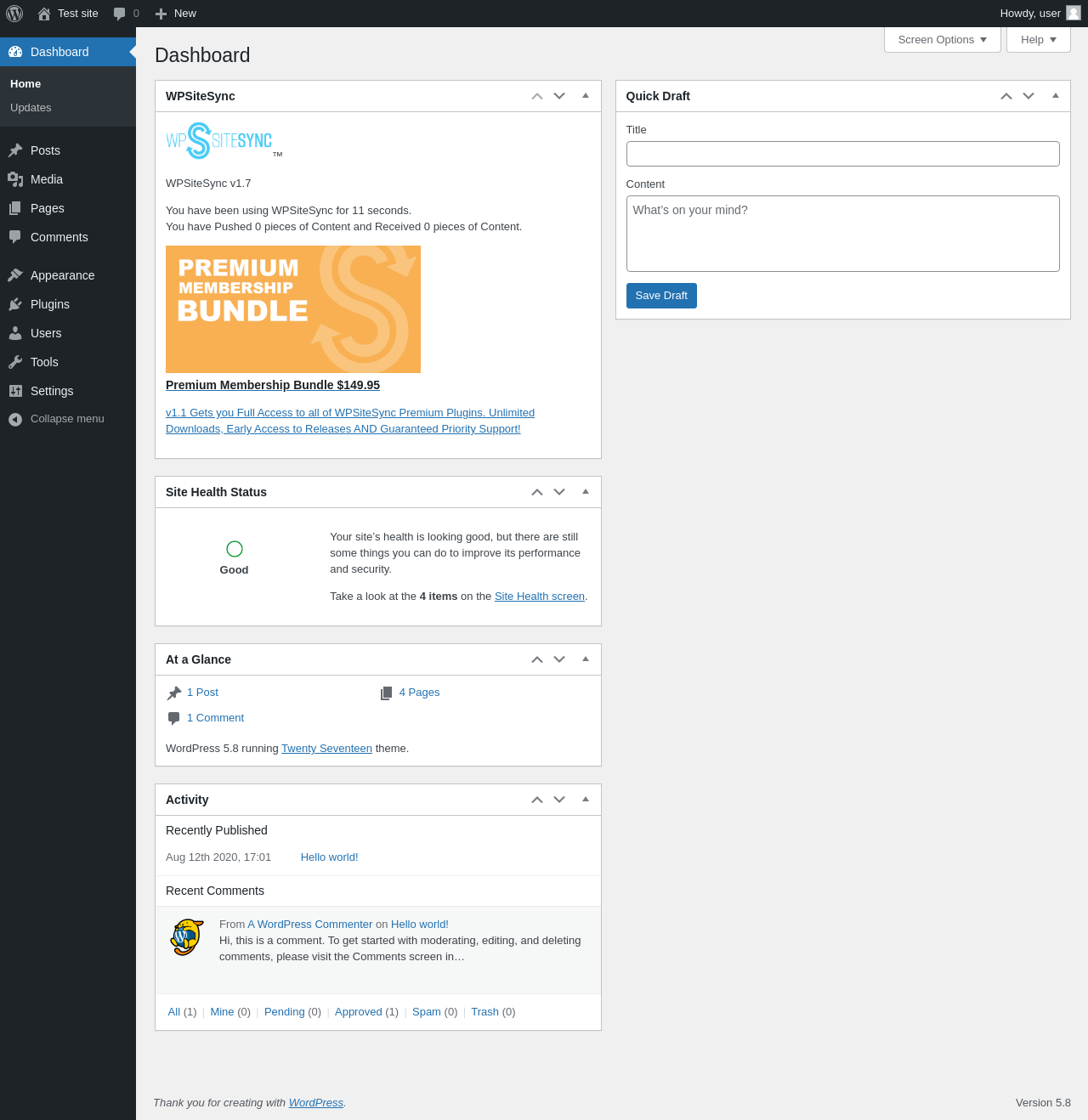Move Site Health Status widget down
The width and height of the screenshot is (1088, 1120).
(559, 492)
